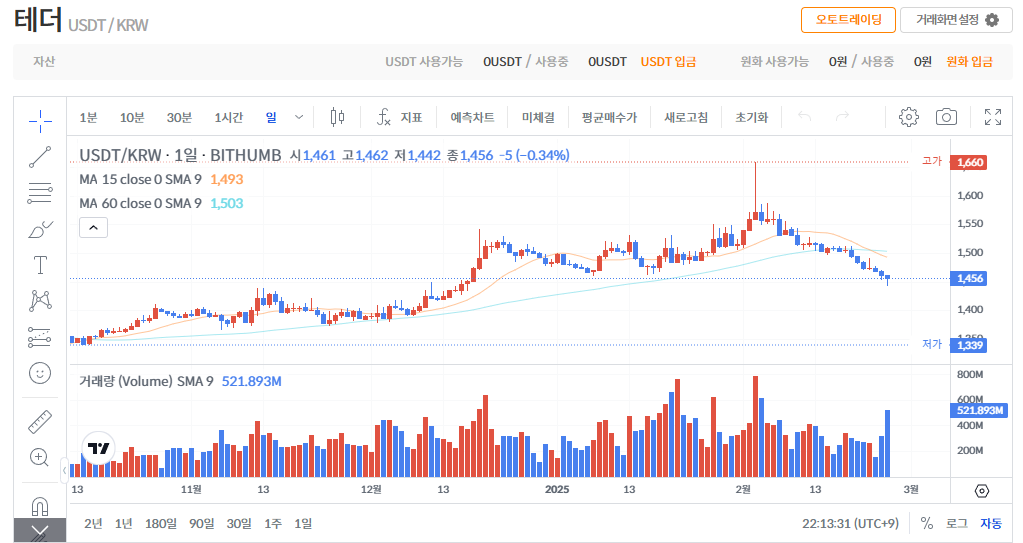The width and height of the screenshot is (1023, 543).
Task: Click the USDT 입금 link
Action: coord(668,61)
